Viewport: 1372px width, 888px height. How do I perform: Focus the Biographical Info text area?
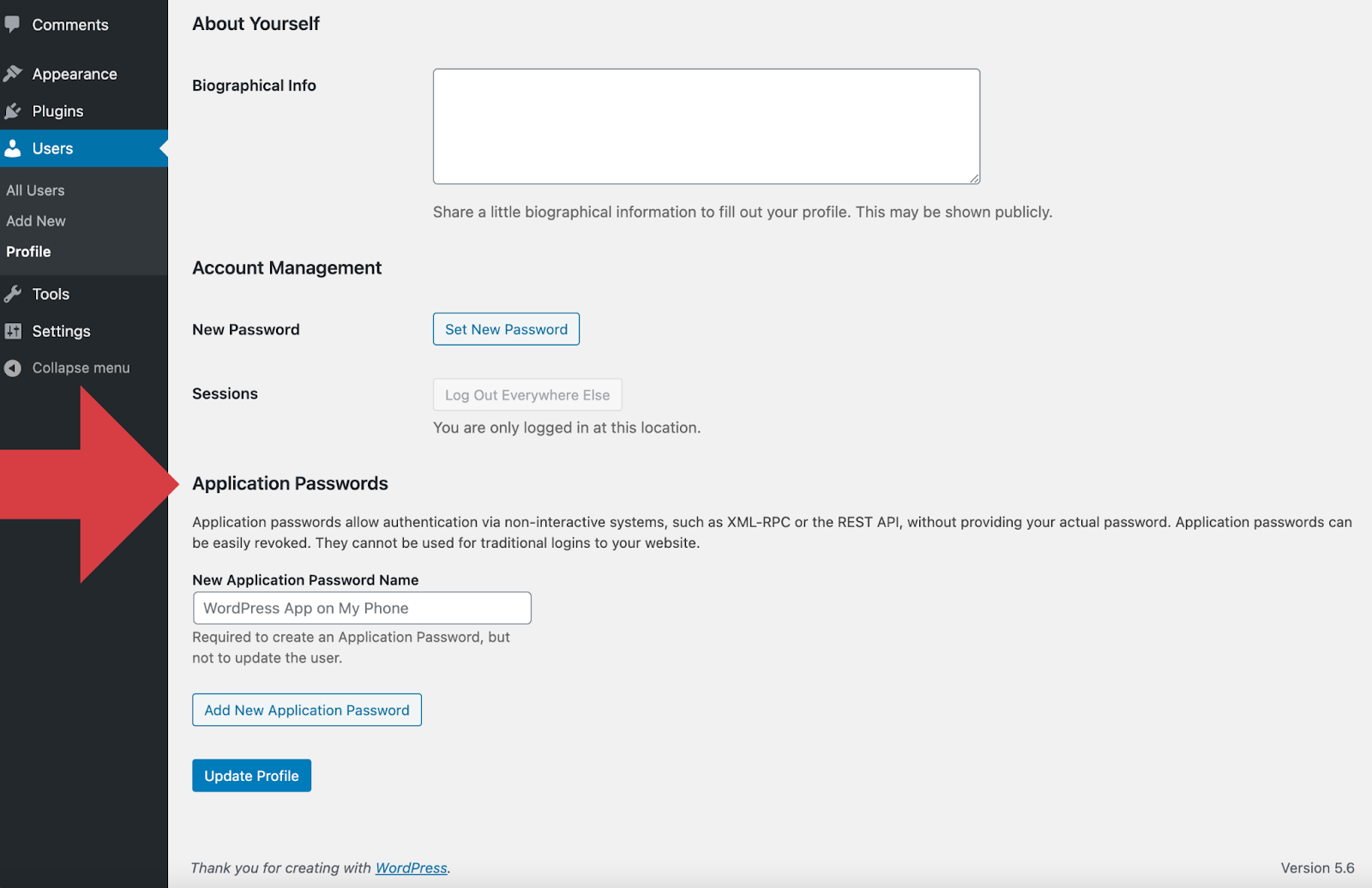pos(707,126)
